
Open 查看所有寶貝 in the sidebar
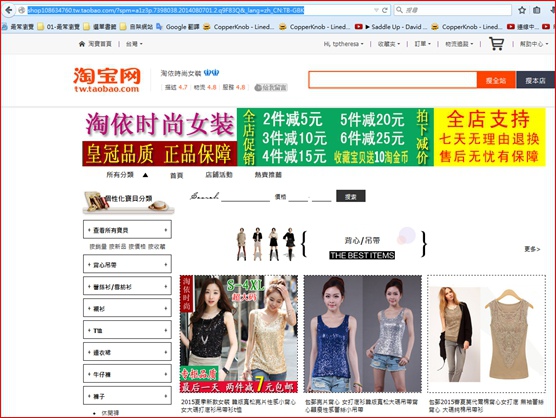coord(127,230)
